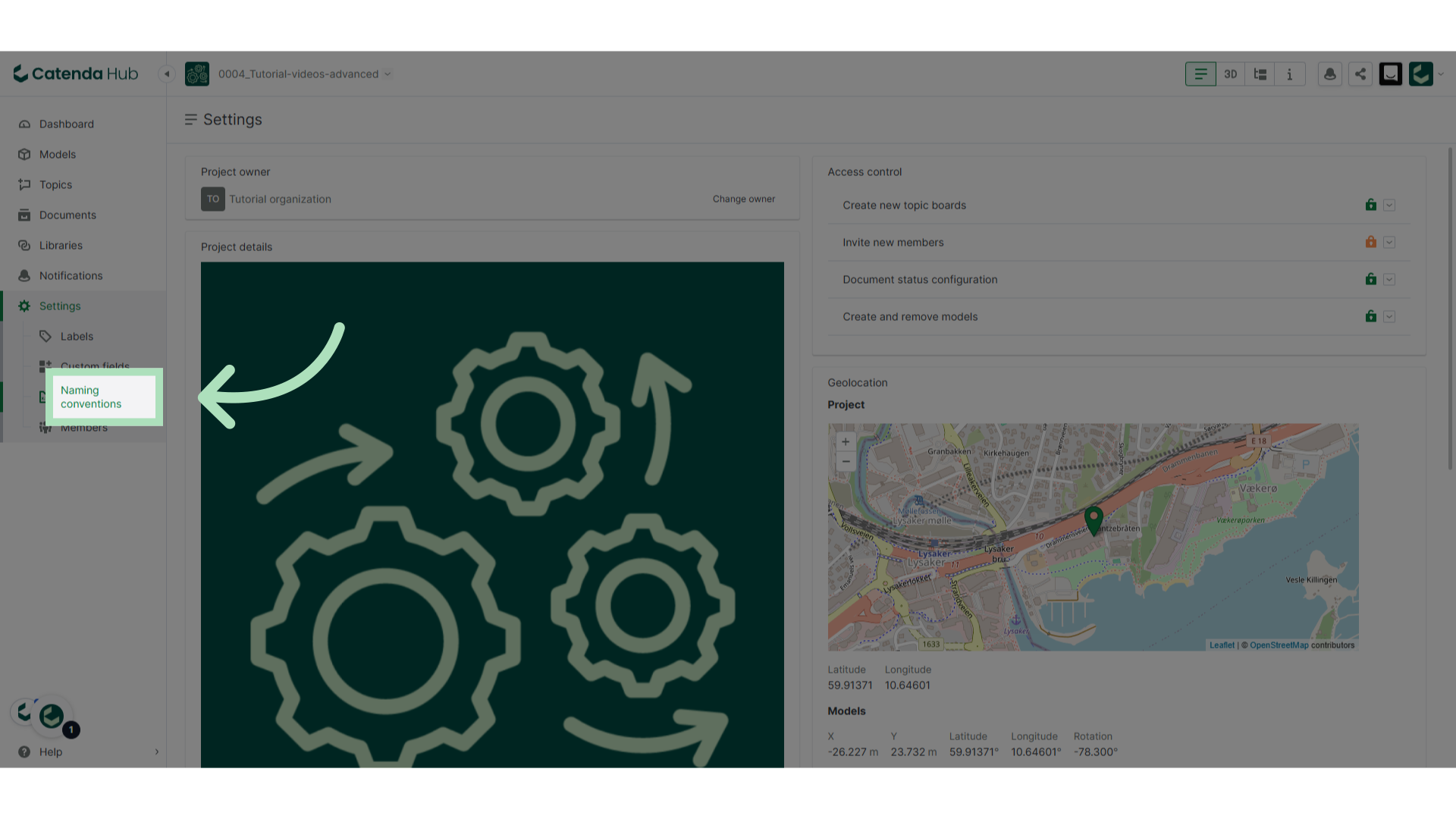Open Naming conventions settings

pos(104,397)
